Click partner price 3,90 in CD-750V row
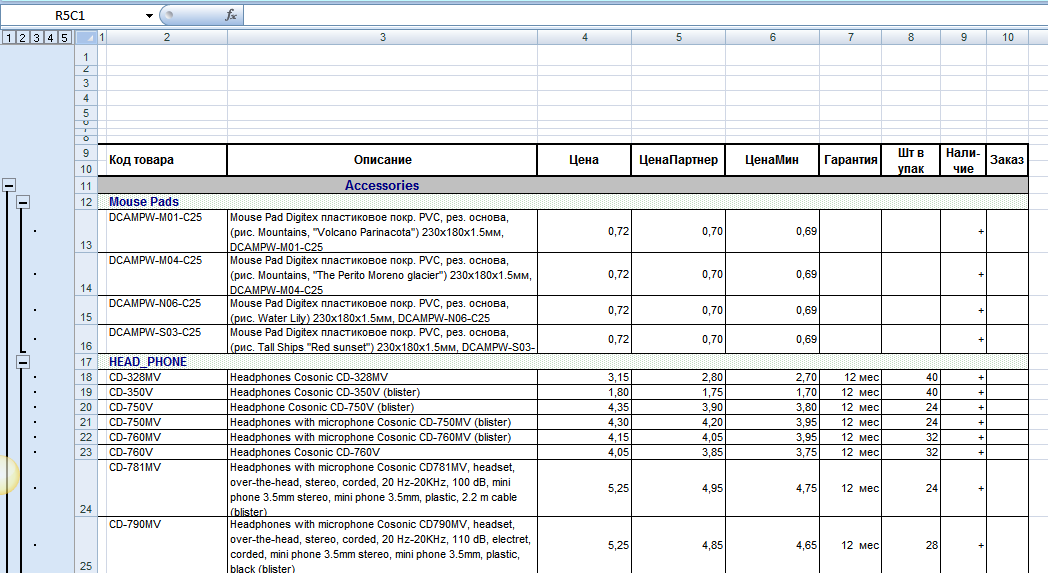 tap(678, 407)
